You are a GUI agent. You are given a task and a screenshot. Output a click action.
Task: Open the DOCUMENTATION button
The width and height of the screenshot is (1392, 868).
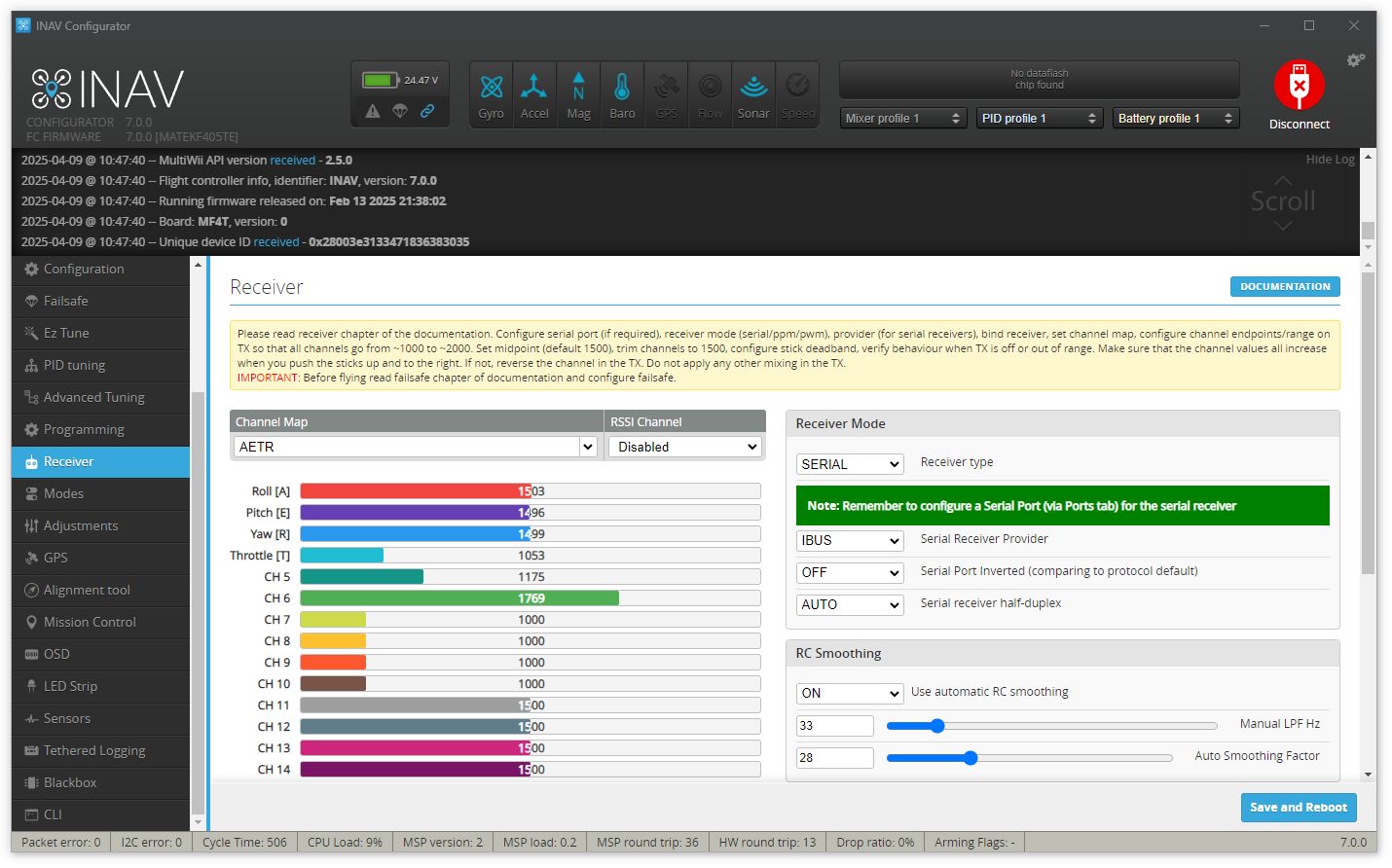[1285, 287]
